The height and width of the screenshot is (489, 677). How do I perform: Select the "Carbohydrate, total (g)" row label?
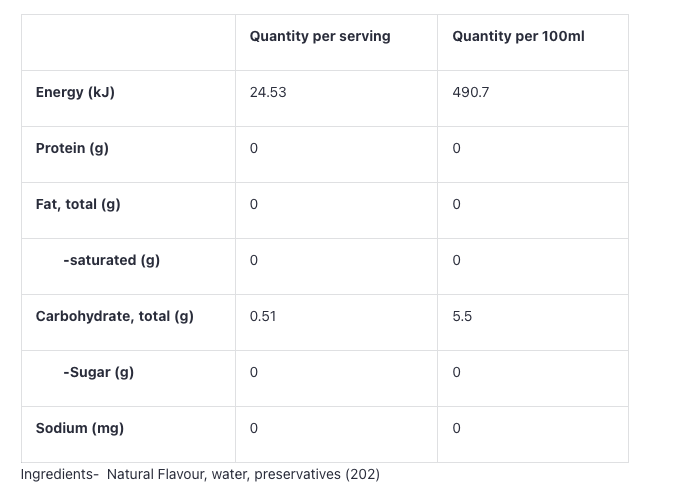tap(115, 316)
